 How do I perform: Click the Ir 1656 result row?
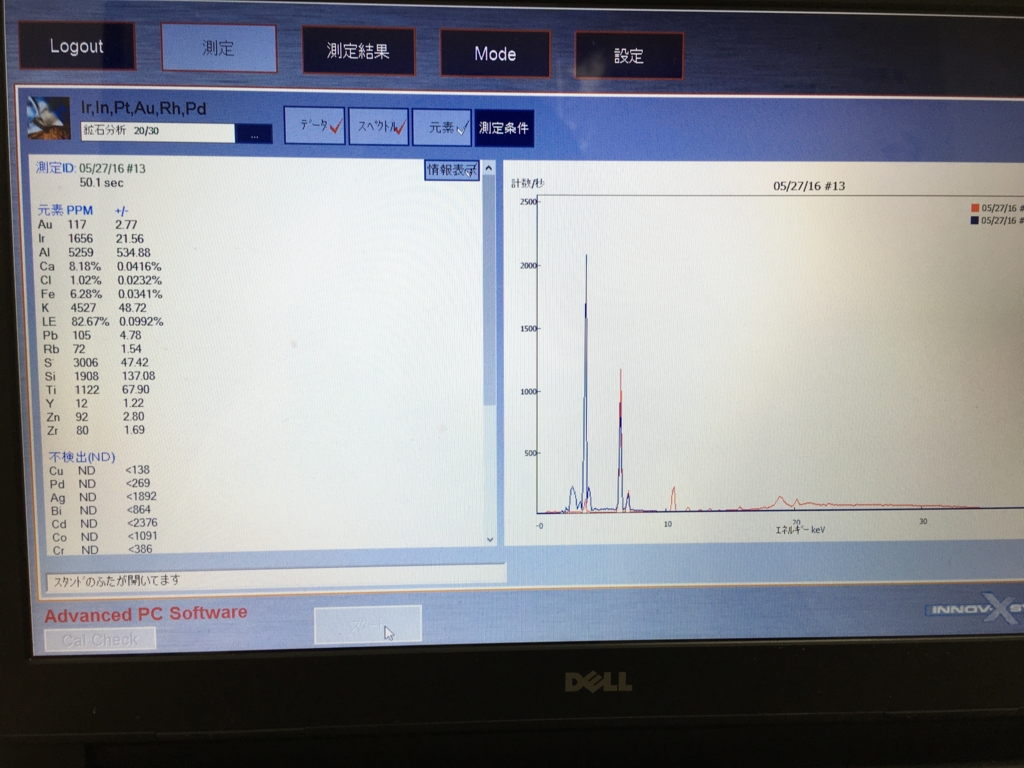[91, 238]
